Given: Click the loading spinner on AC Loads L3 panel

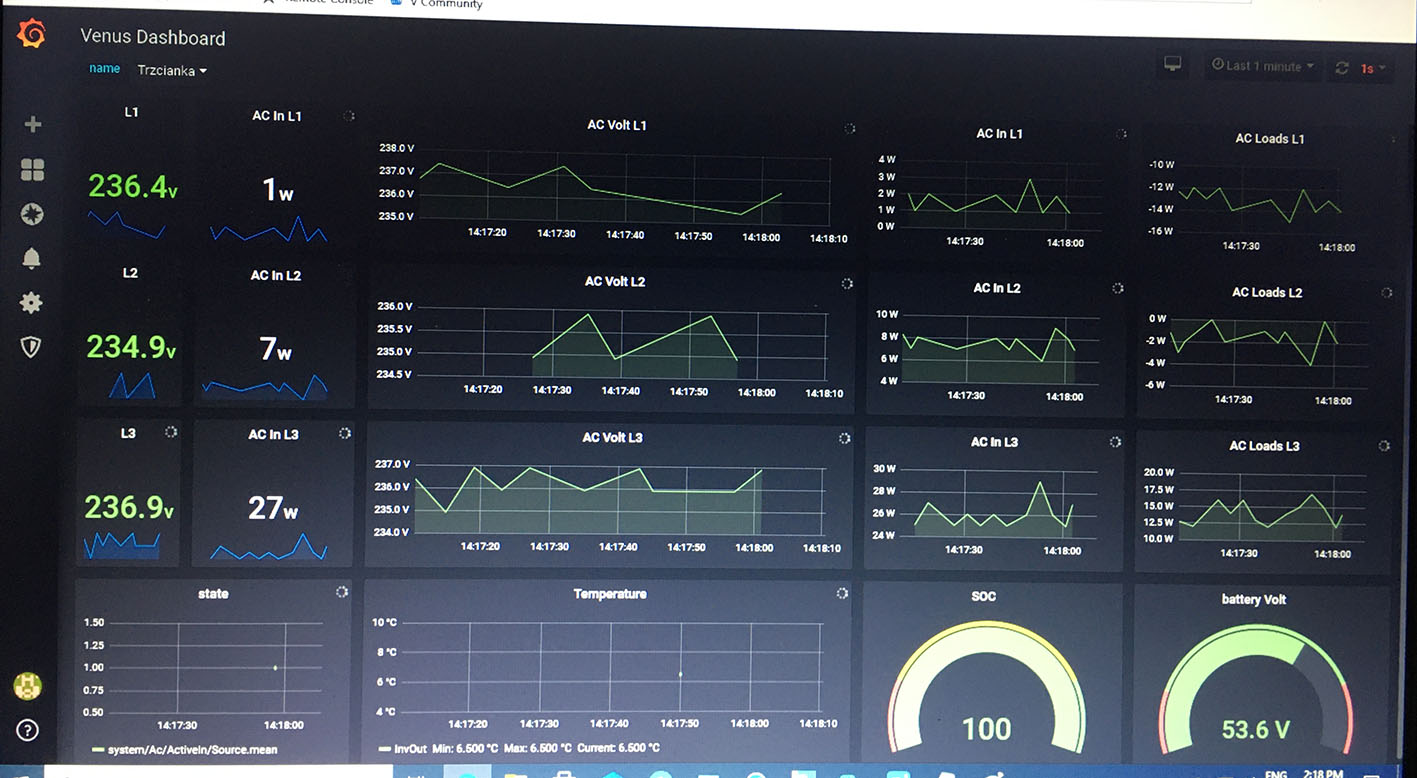Looking at the screenshot, I should pos(1384,446).
